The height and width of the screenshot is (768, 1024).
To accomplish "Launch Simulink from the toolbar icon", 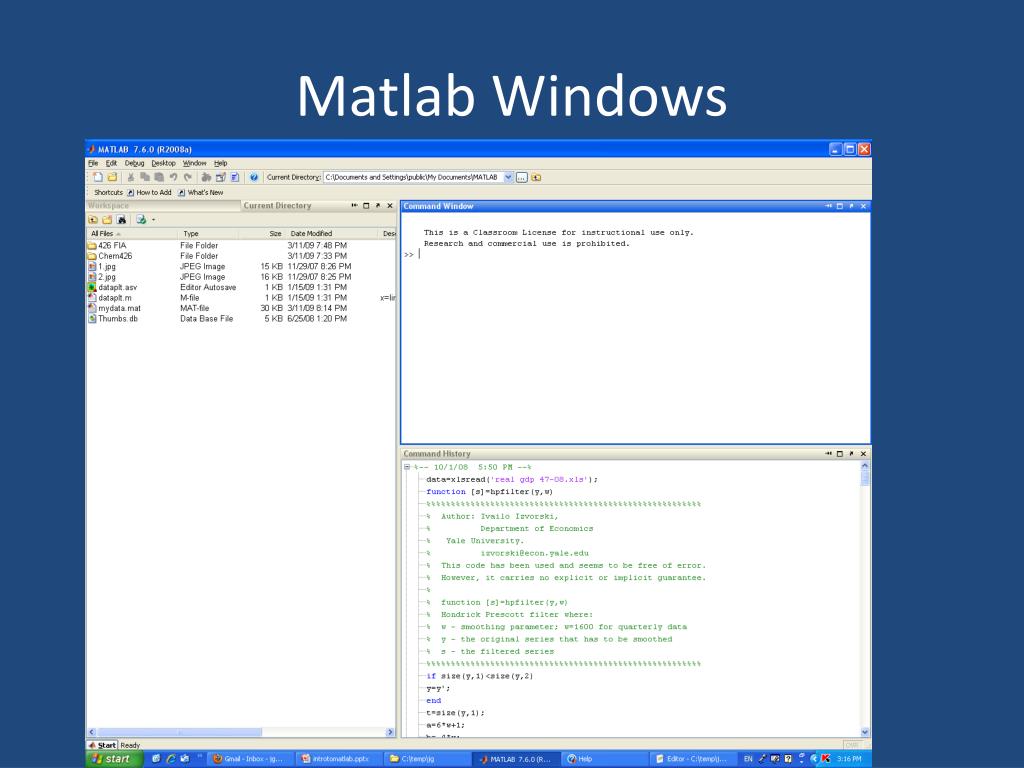I will pyautogui.click(x=206, y=177).
